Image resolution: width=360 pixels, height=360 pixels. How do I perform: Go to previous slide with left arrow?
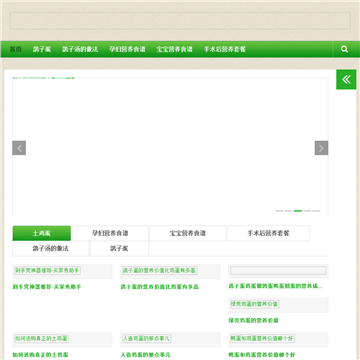pyautogui.click(x=19, y=148)
